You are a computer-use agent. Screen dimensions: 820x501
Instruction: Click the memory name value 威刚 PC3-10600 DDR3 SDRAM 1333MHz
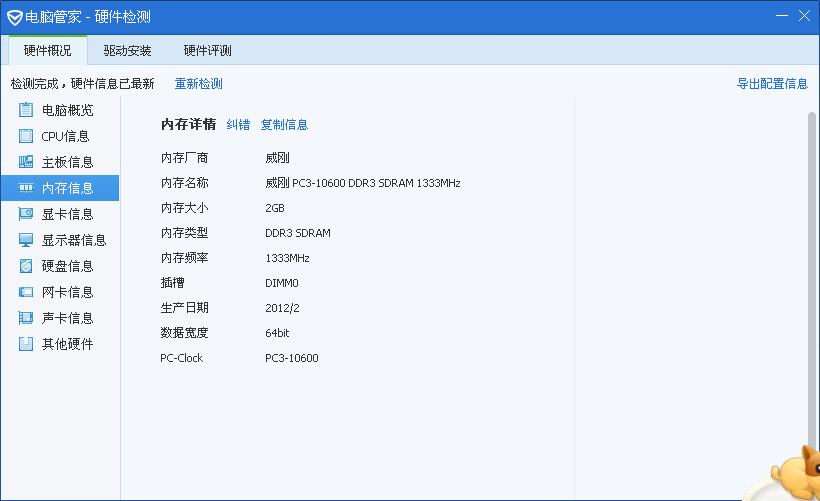tap(363, 183)
